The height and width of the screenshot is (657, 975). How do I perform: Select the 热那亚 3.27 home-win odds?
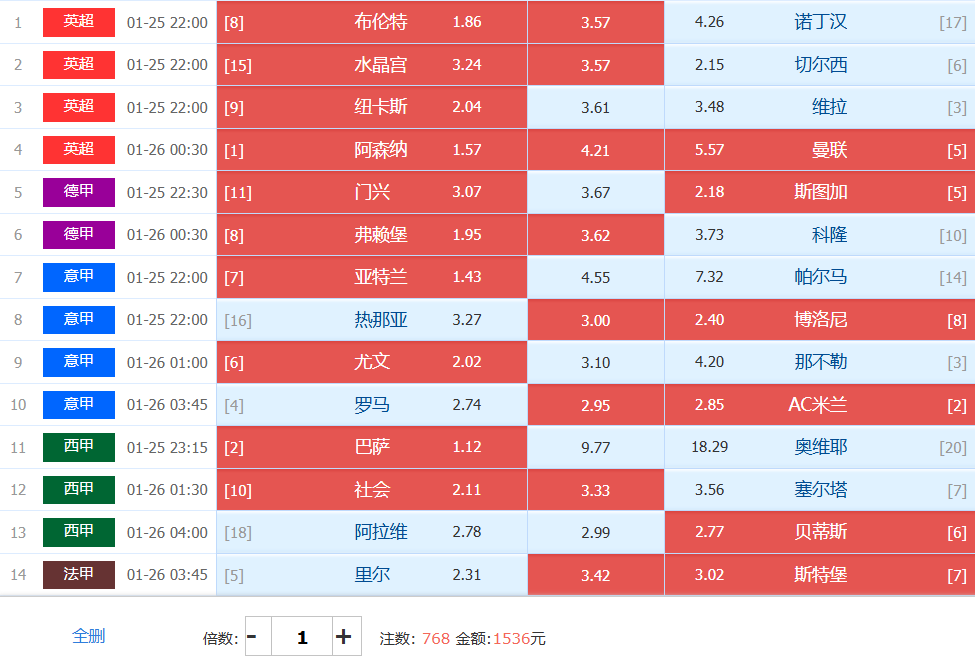(x=371, y=320)
